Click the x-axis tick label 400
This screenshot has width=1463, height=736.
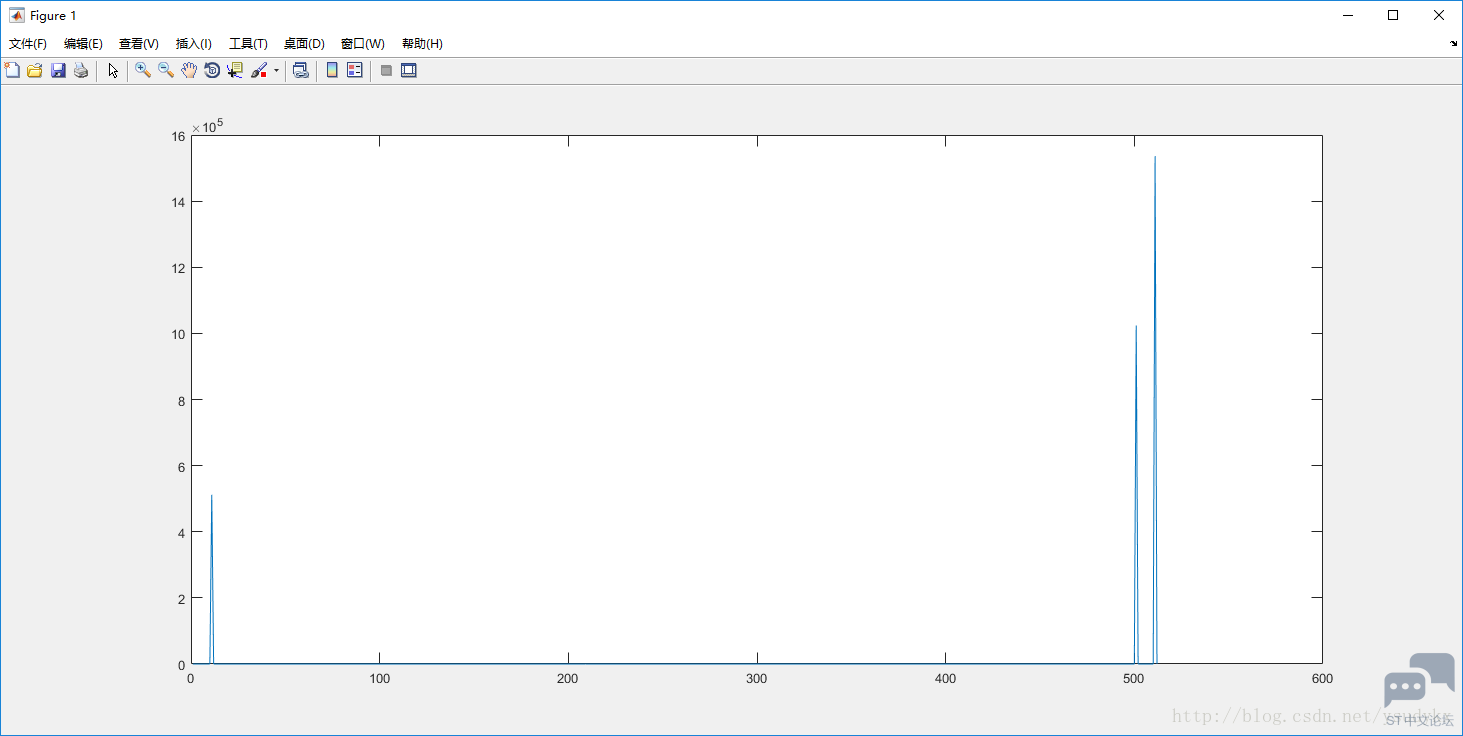click(x=945, y=679)
